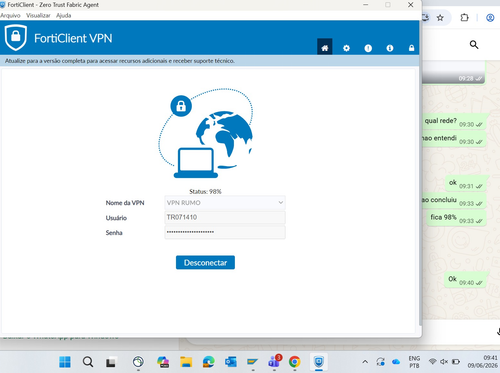Screen dimensions: 500x373
Task: Click the battery tray icon
Action: [x=456, y=362]
